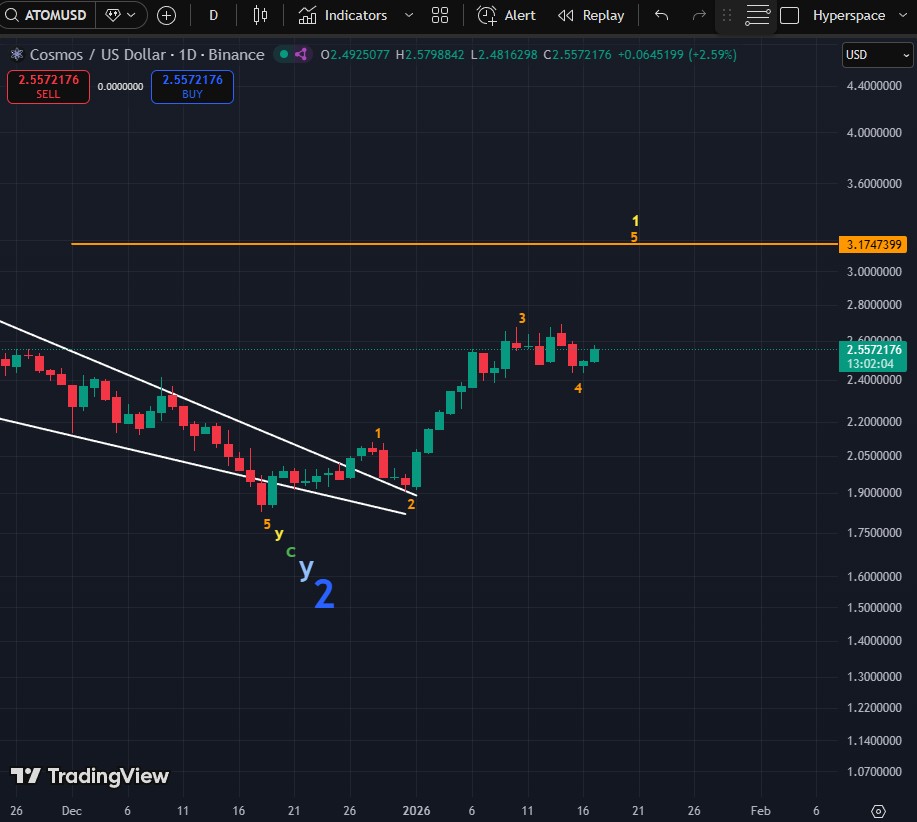The width and height of the screenshot is (917, 822).
Task: Click the blue BUY price button
Action: [192, 87]
